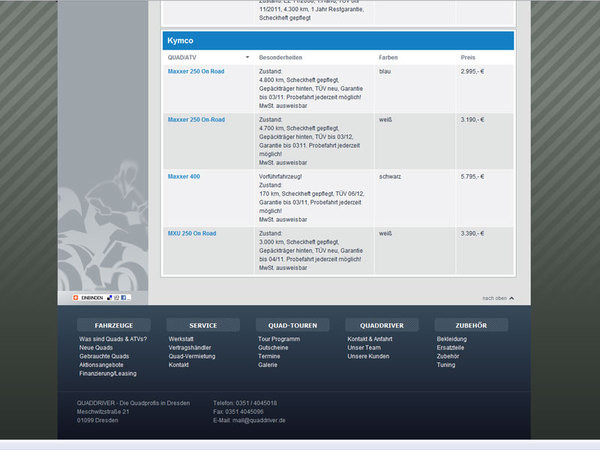Click the Kymco section header
Viewport: 600px width, 450px height.
[x=338, y=41]
